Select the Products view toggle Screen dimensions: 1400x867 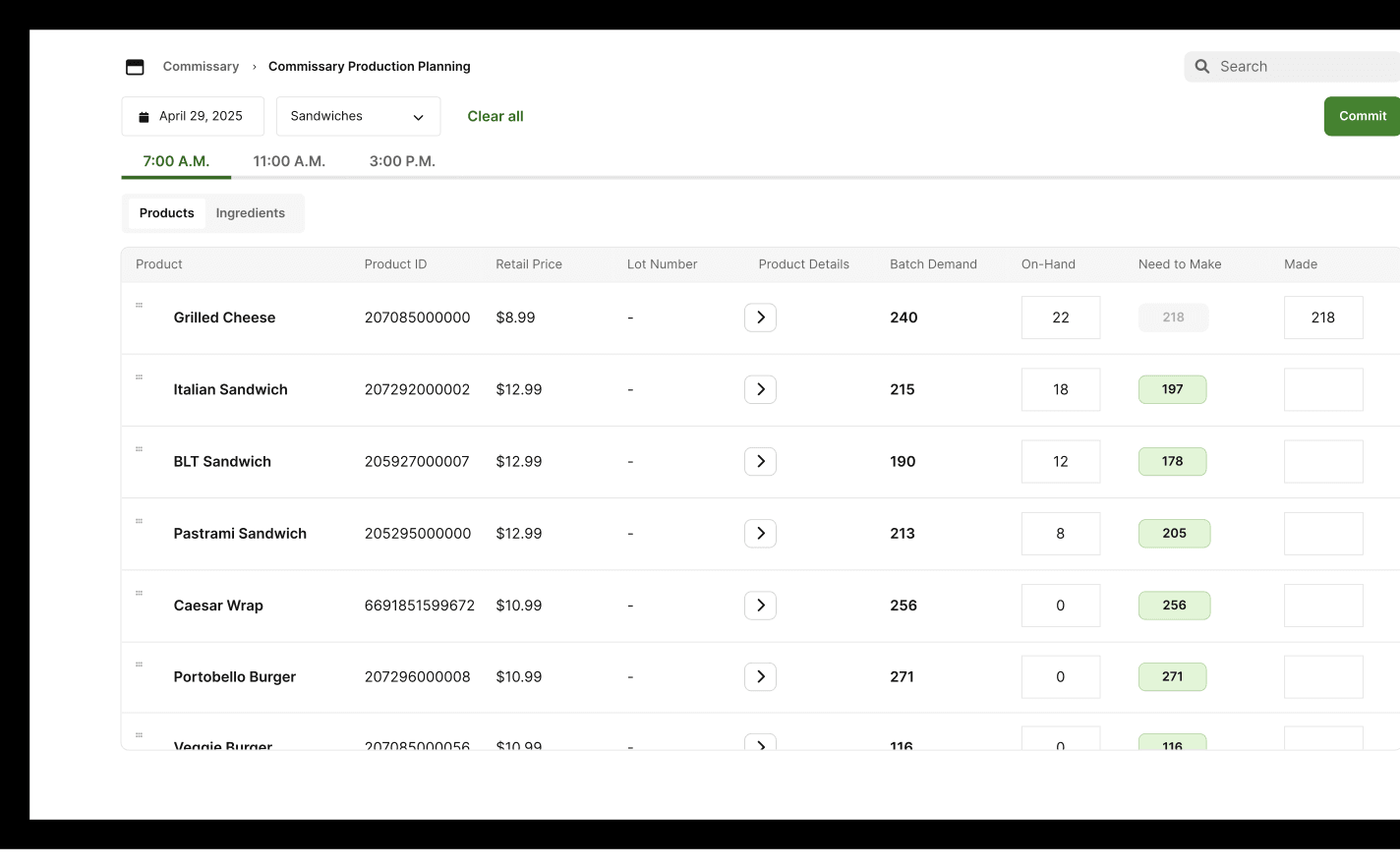tap(167, 213)
